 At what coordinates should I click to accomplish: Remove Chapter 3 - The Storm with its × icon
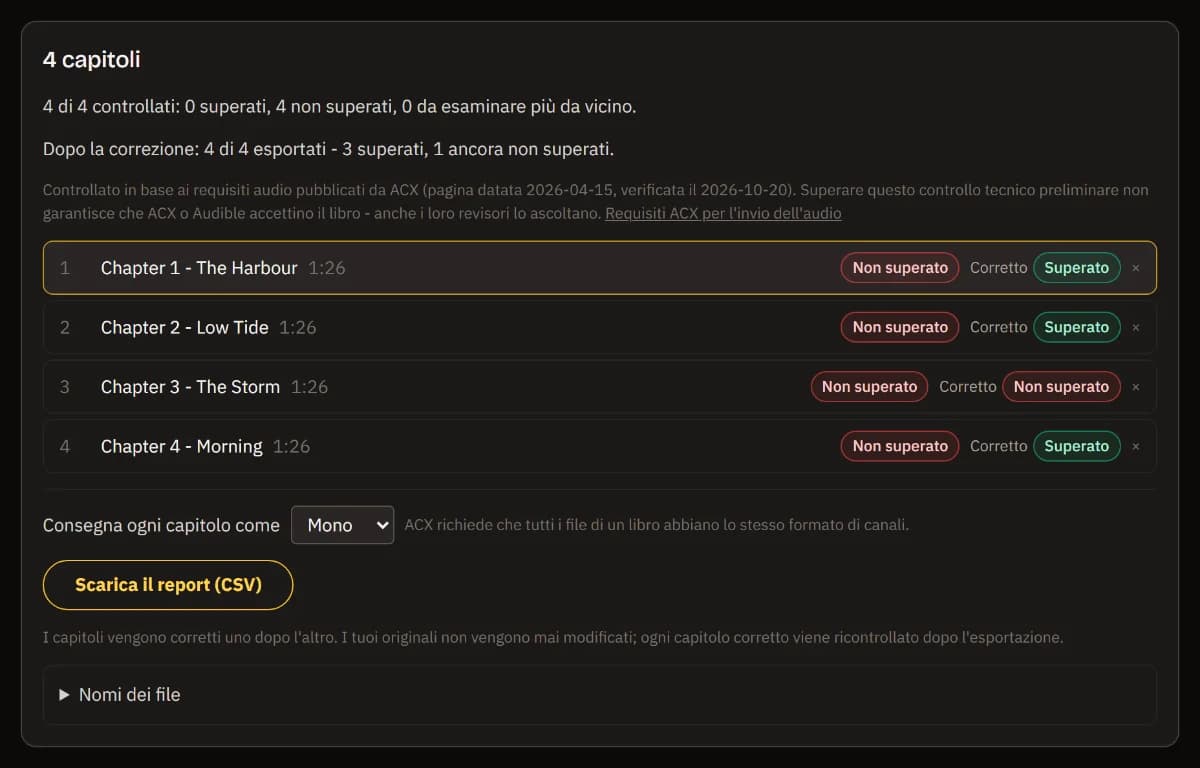pos(1135,387)
